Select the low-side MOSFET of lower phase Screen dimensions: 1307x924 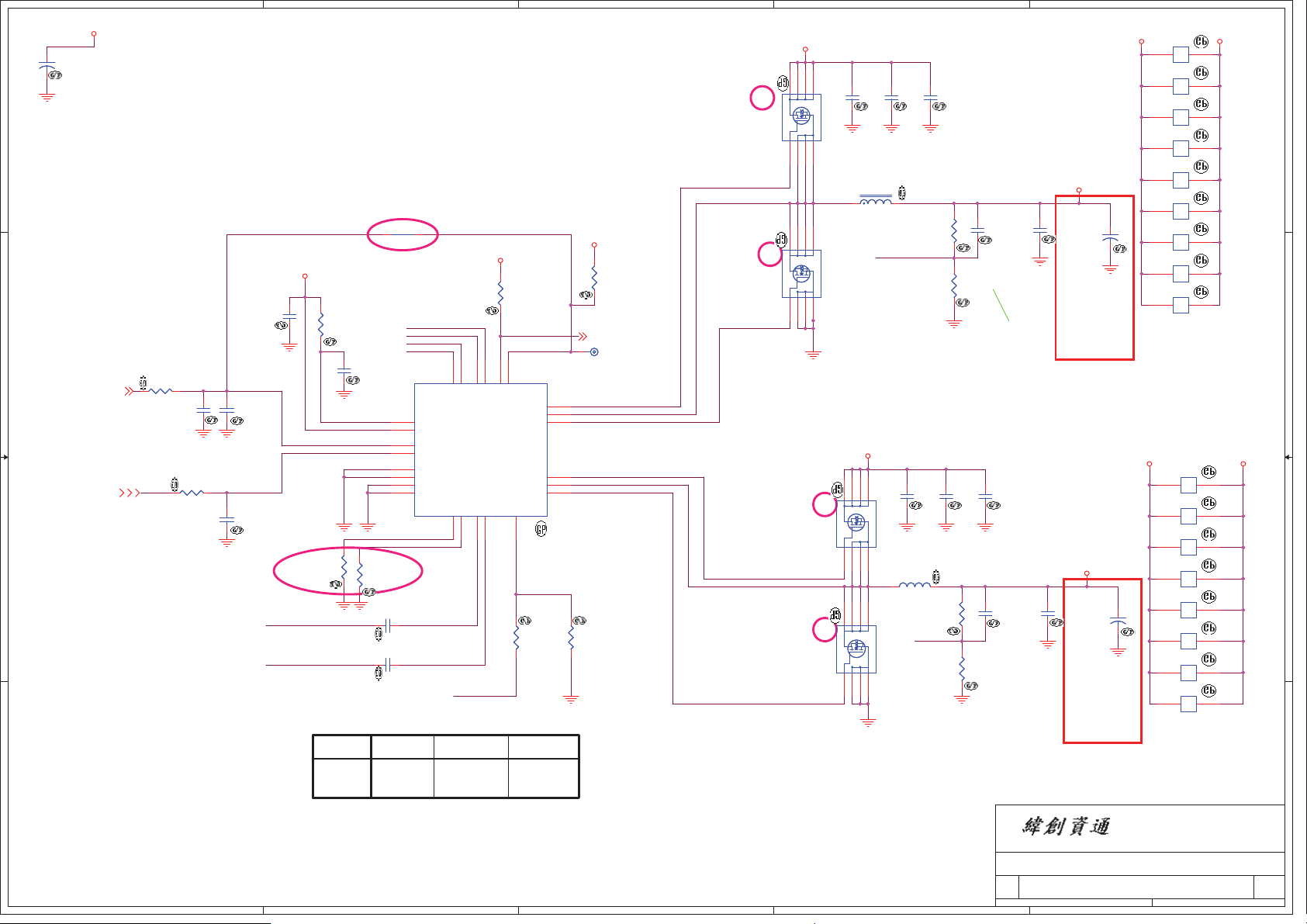pyautogui.click(x=856, y=649)
